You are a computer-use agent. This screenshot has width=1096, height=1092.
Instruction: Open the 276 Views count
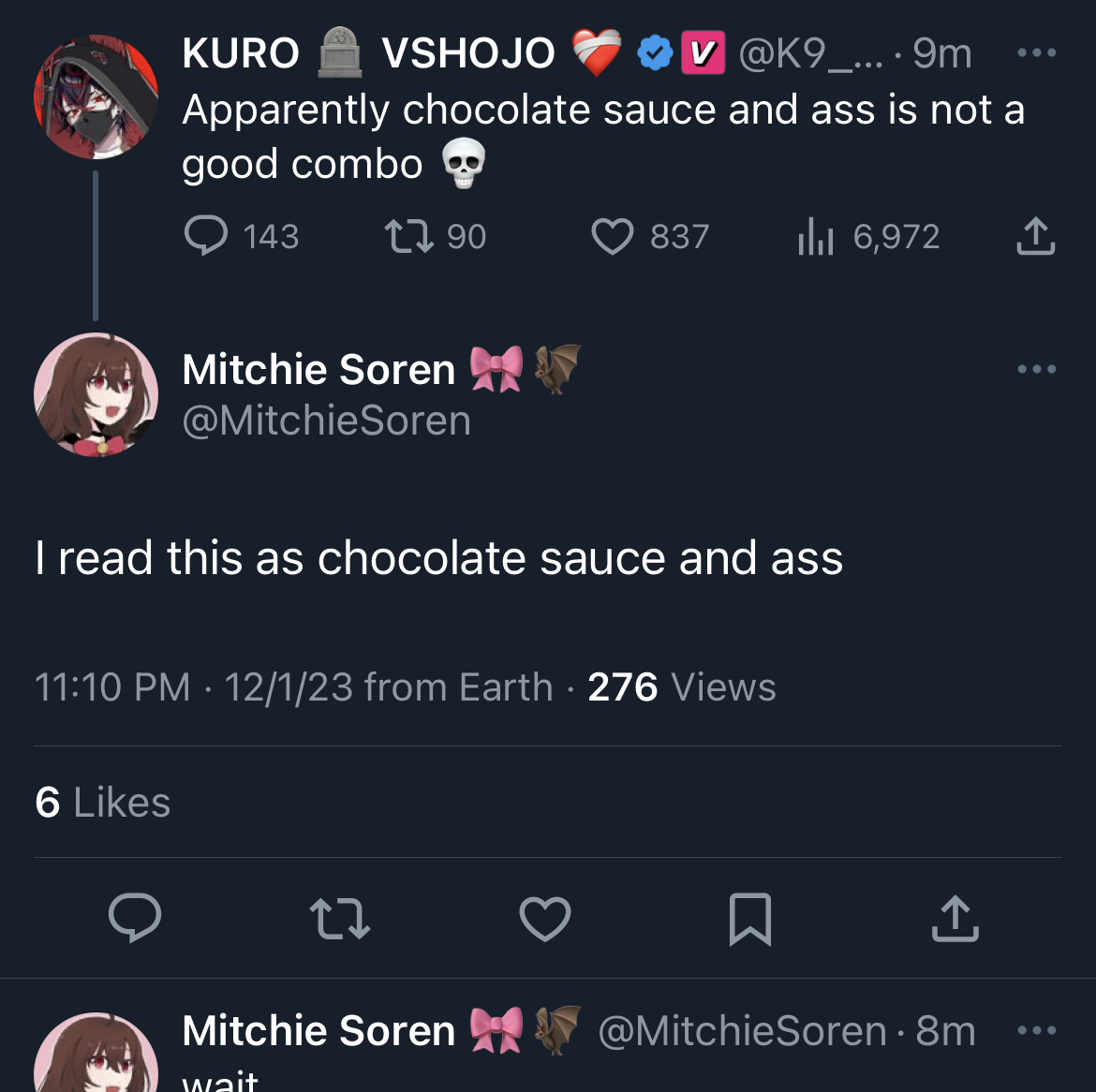[681, 687]
